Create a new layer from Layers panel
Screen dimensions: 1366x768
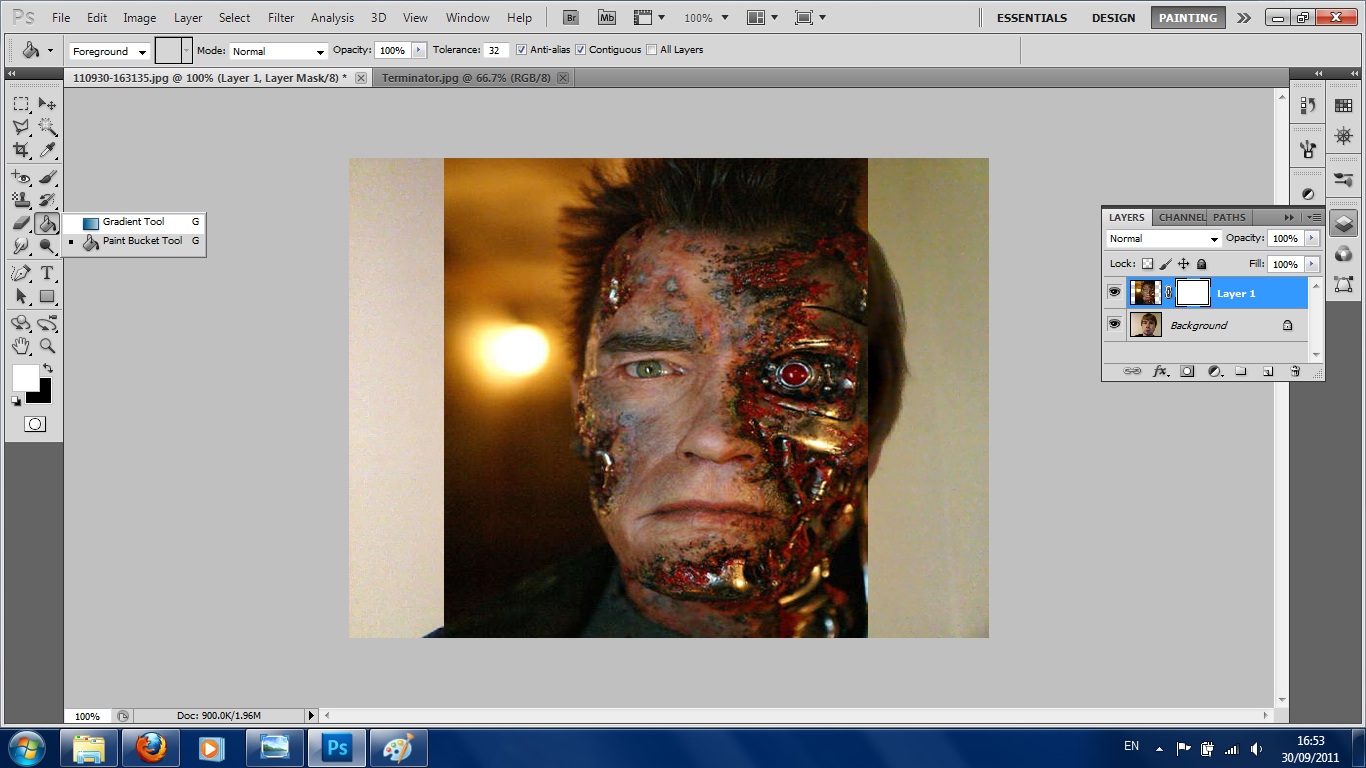(x=1268, y=371)
